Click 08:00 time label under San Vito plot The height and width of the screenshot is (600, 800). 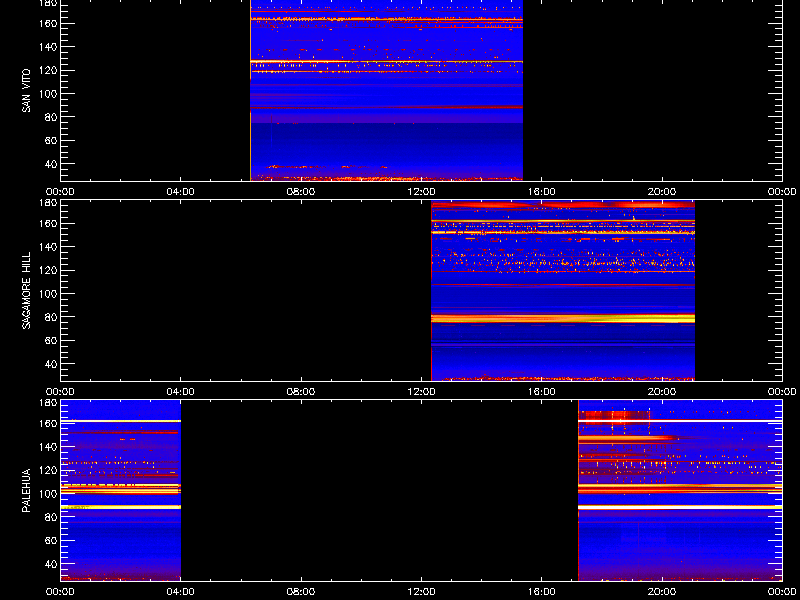click(x=301, y=192)
